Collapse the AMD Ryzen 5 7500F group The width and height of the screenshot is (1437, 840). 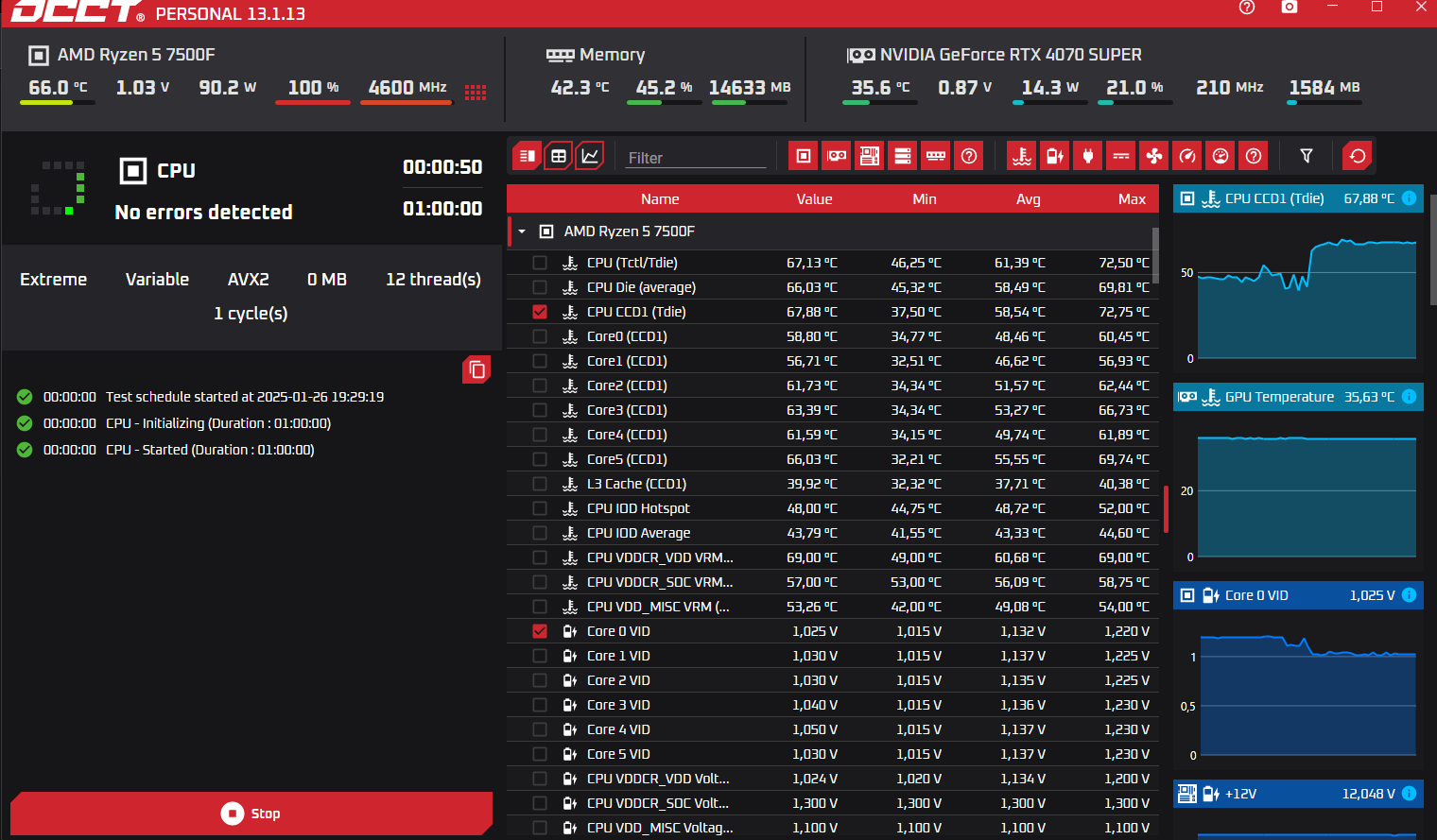click(x=522, y=231)
